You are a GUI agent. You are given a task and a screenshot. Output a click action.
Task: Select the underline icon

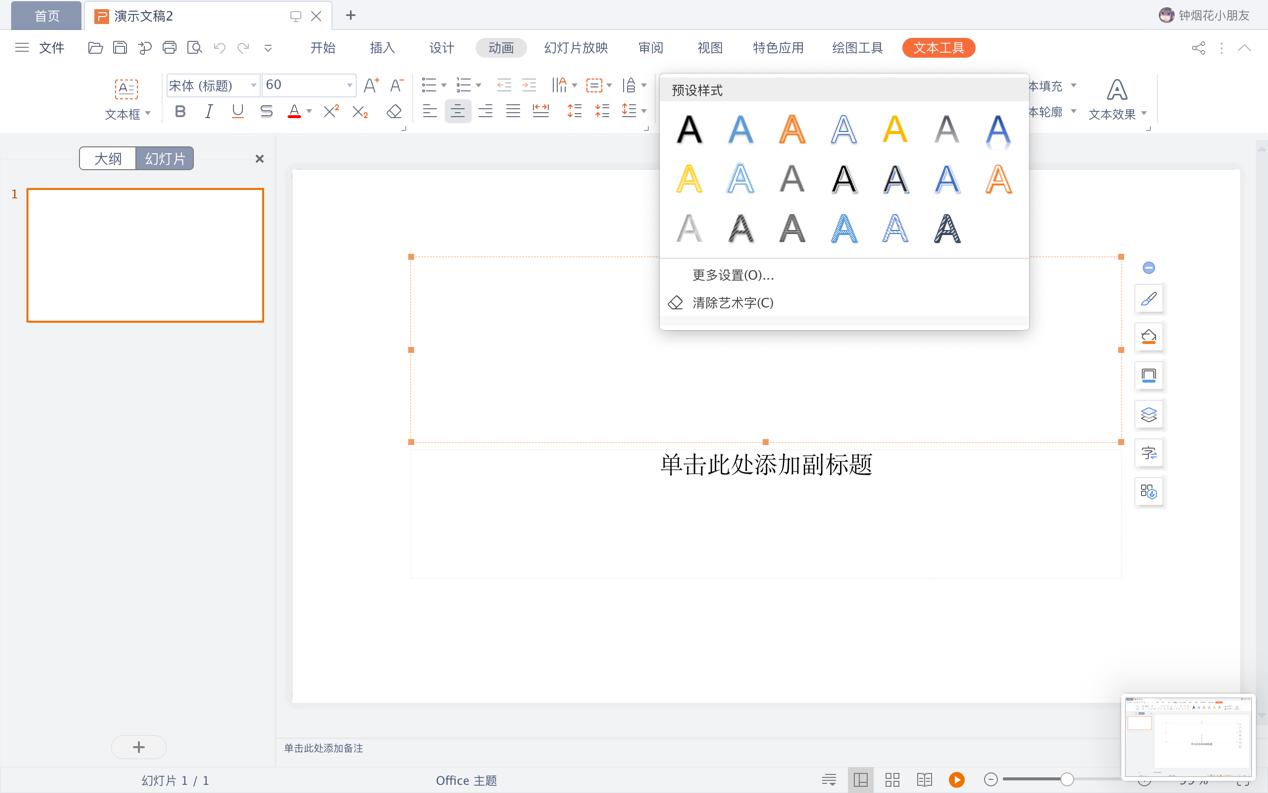(237, 112)
